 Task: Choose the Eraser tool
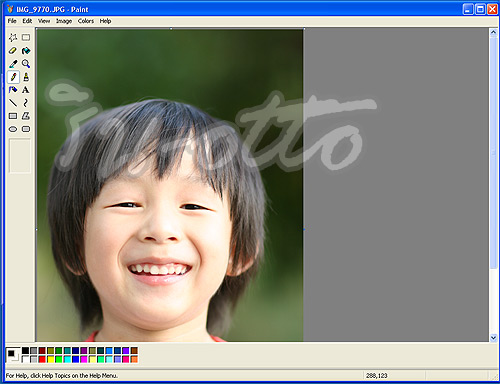click(13, 51)
